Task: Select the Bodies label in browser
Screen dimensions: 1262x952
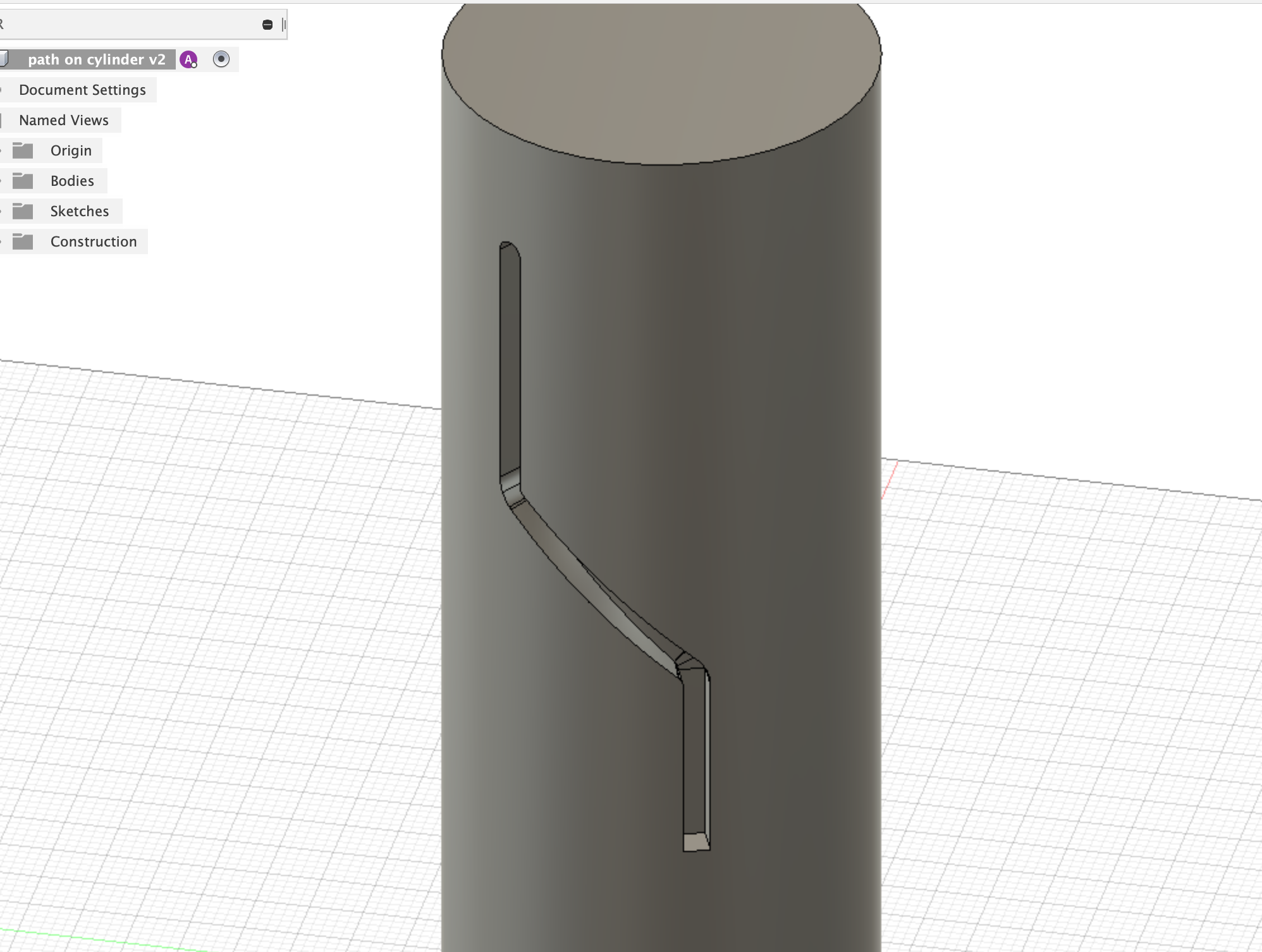Action: coord(72,181)
